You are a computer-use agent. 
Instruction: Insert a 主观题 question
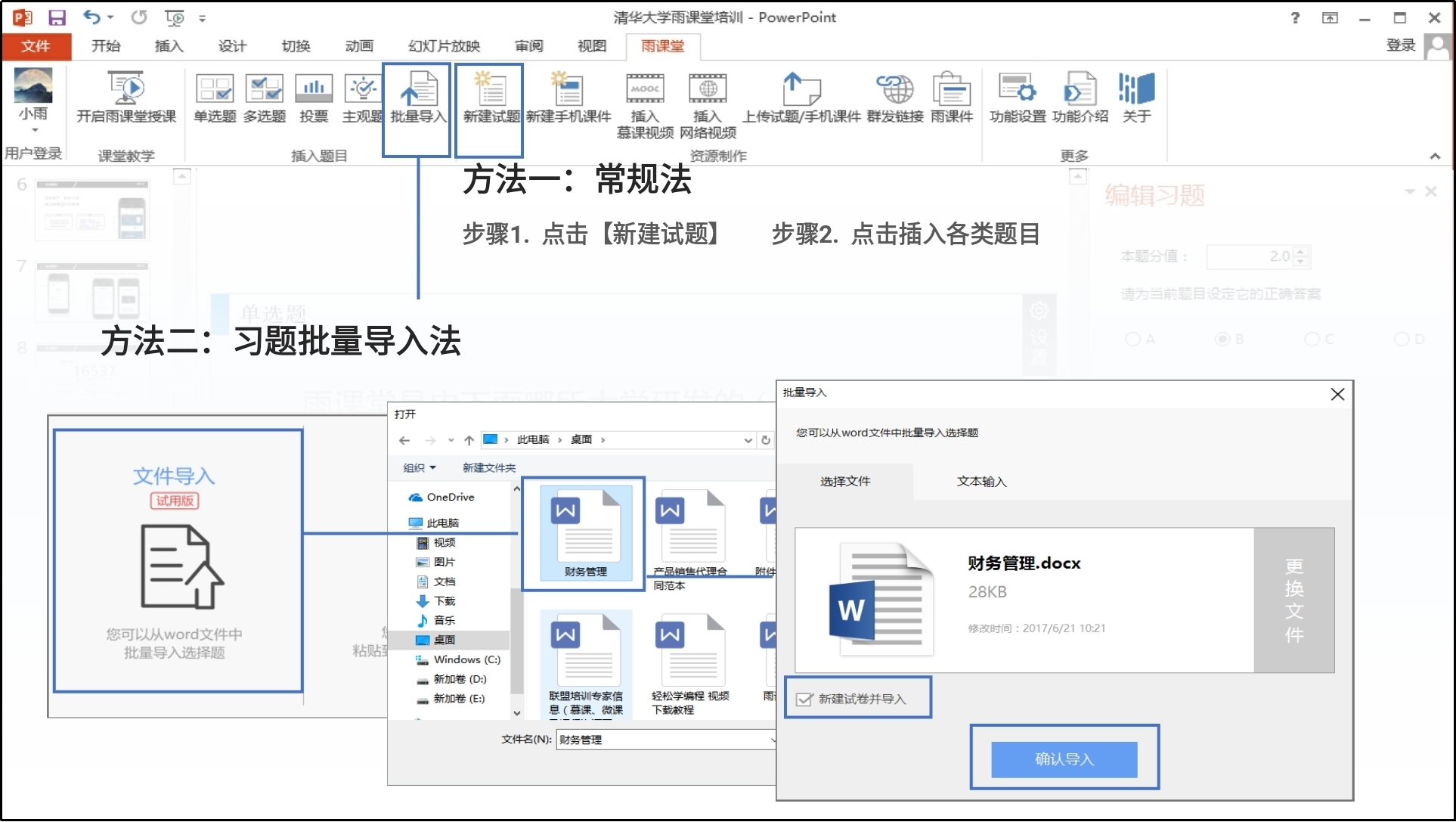pyautogui.click(x=363, y=96)
